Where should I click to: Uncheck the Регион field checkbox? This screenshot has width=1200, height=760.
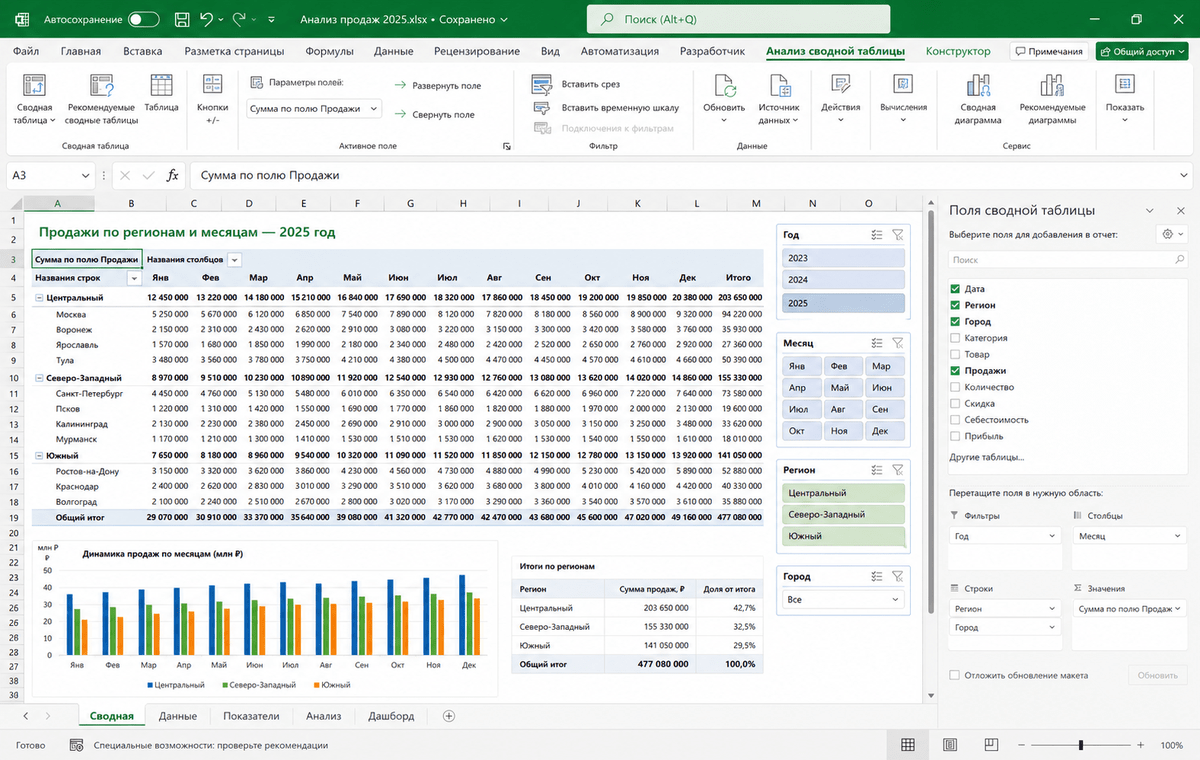coord(955,305)
